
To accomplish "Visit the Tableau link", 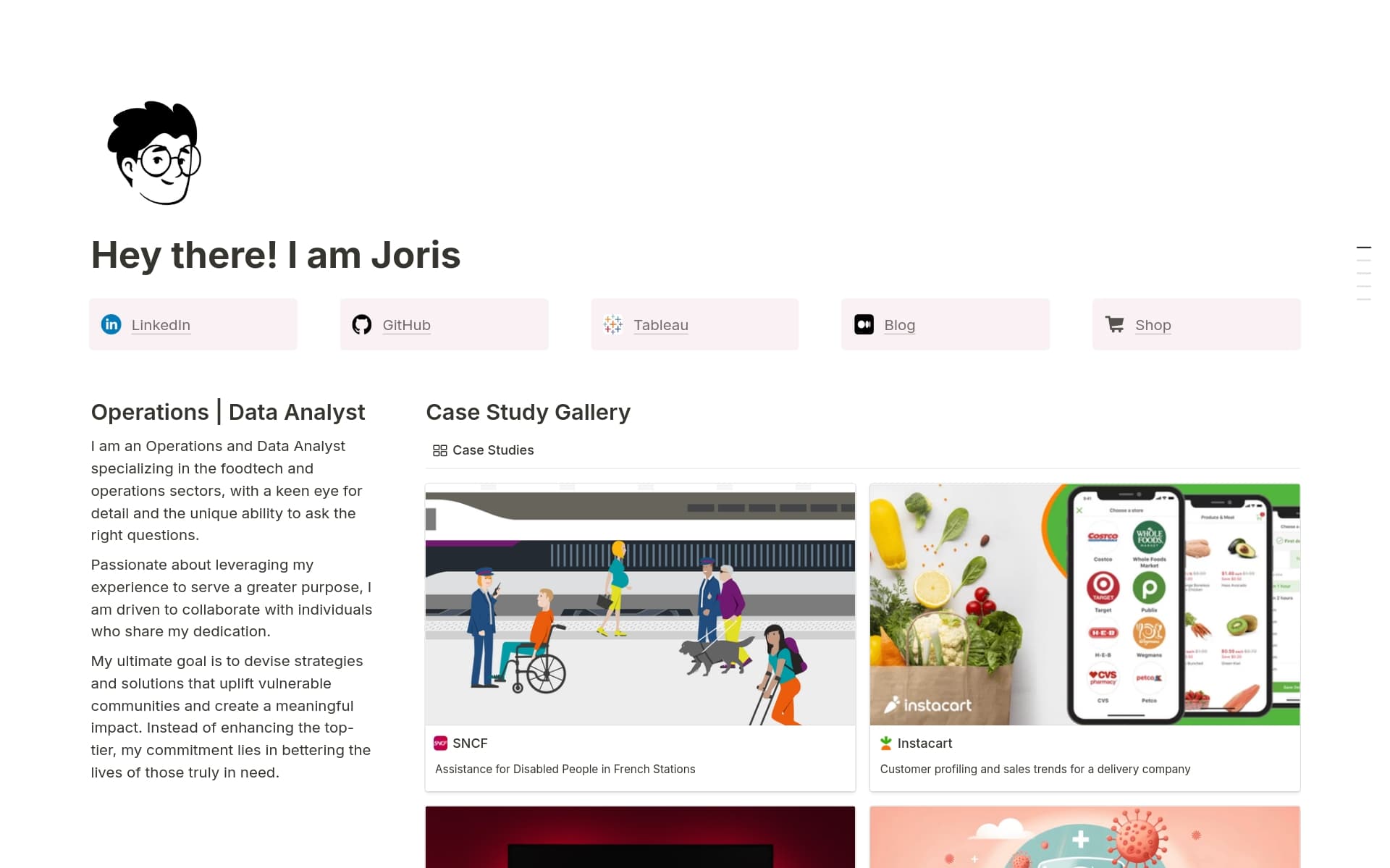I will 660,325.
